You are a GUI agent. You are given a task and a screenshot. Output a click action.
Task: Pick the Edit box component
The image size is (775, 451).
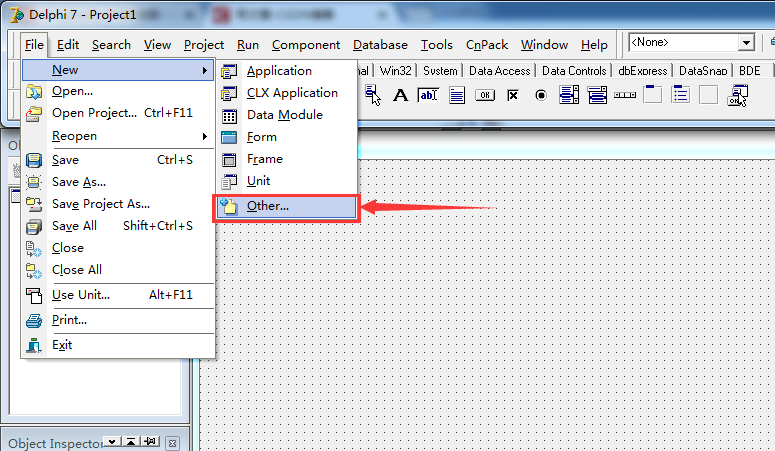(428, 95)
